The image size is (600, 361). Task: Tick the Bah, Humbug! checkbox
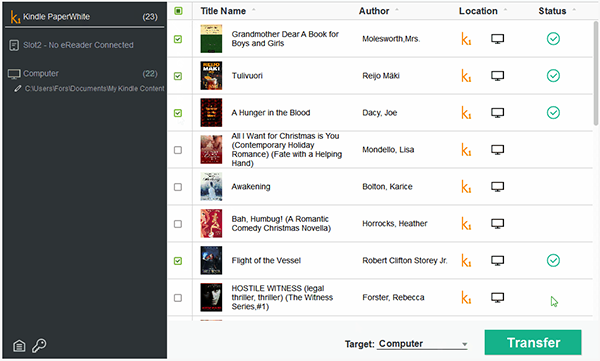click(178, 224)
